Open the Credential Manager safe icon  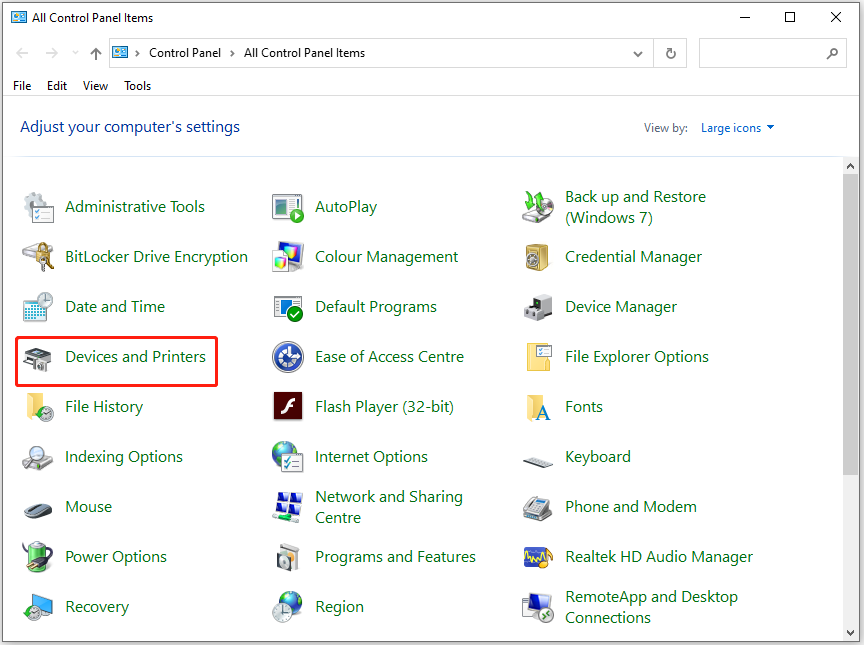pos(537,257)
